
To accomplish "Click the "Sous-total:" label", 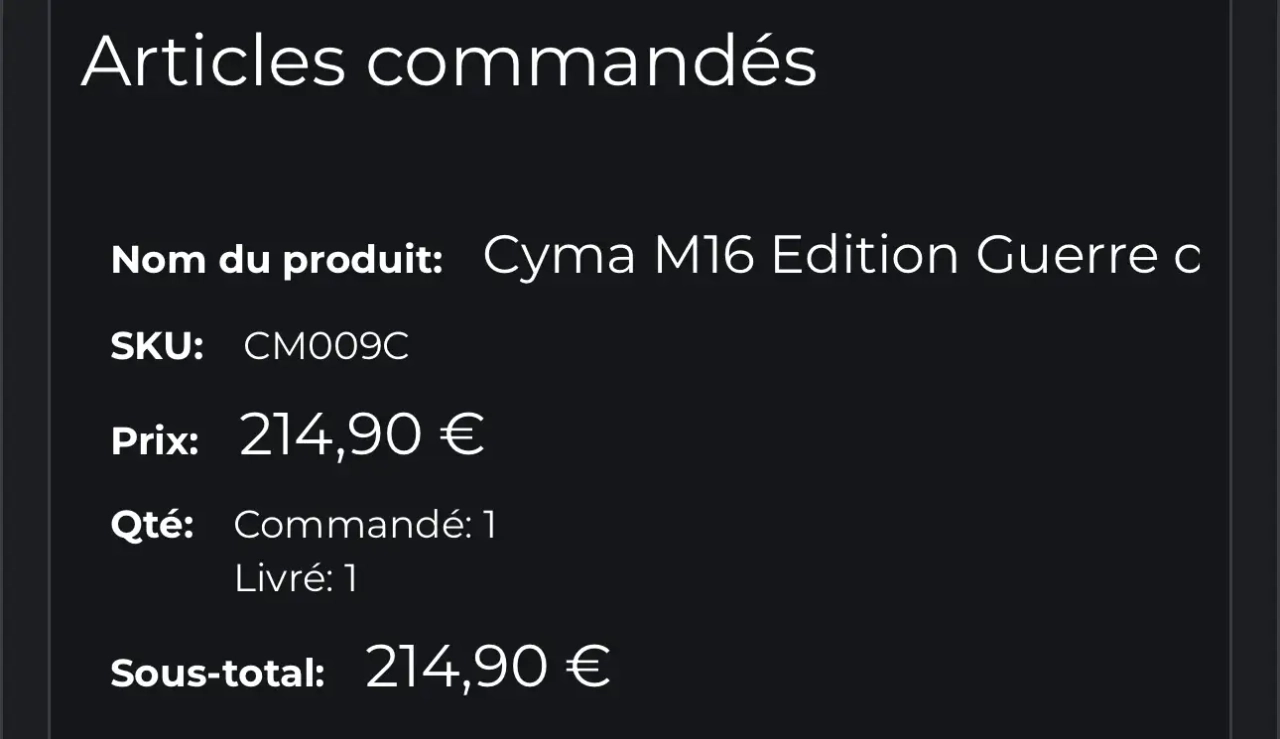I will (218, 673).
